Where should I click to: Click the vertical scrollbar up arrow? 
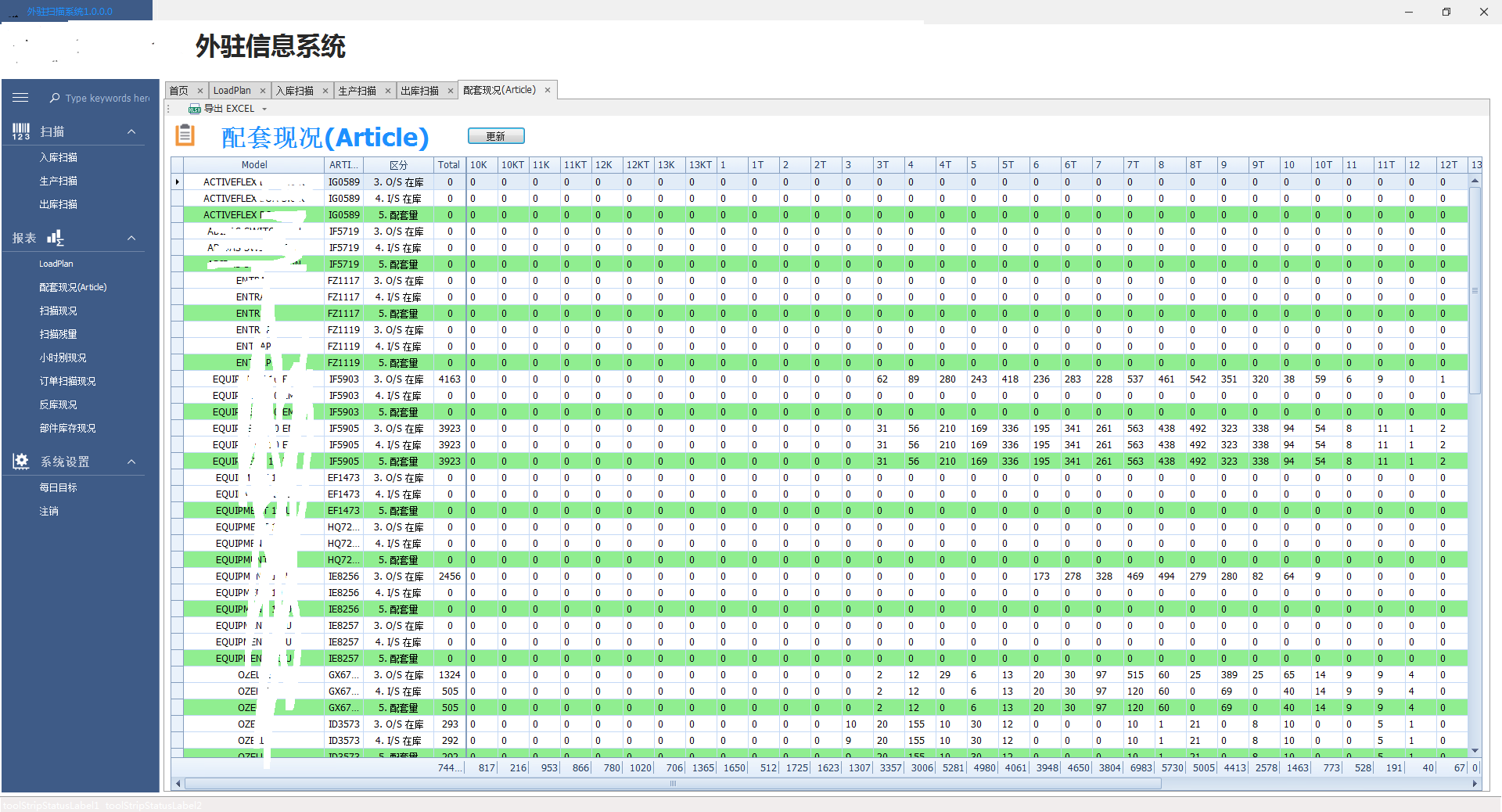pos(1475,181)
